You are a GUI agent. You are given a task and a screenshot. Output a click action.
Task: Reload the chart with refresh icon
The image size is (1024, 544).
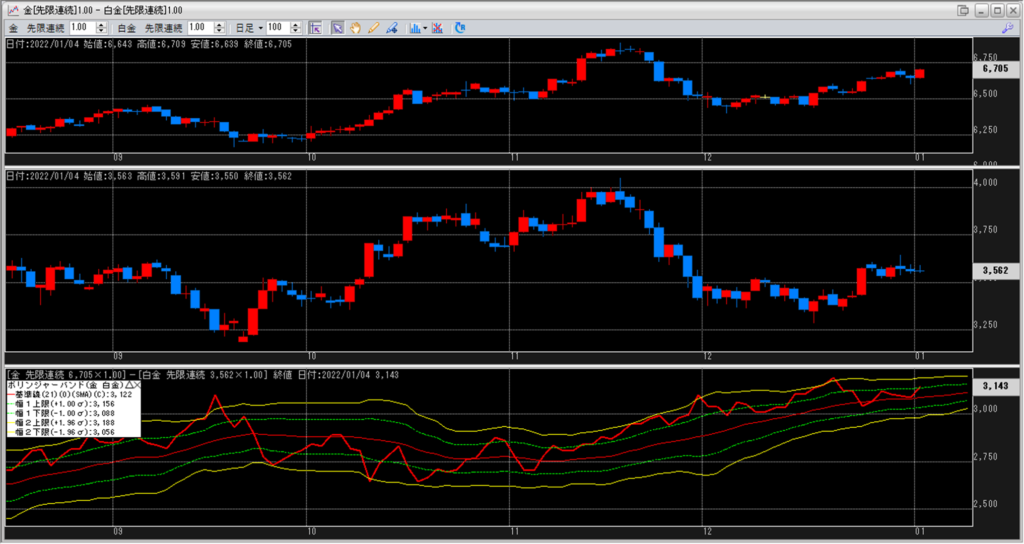click(459, 27)
